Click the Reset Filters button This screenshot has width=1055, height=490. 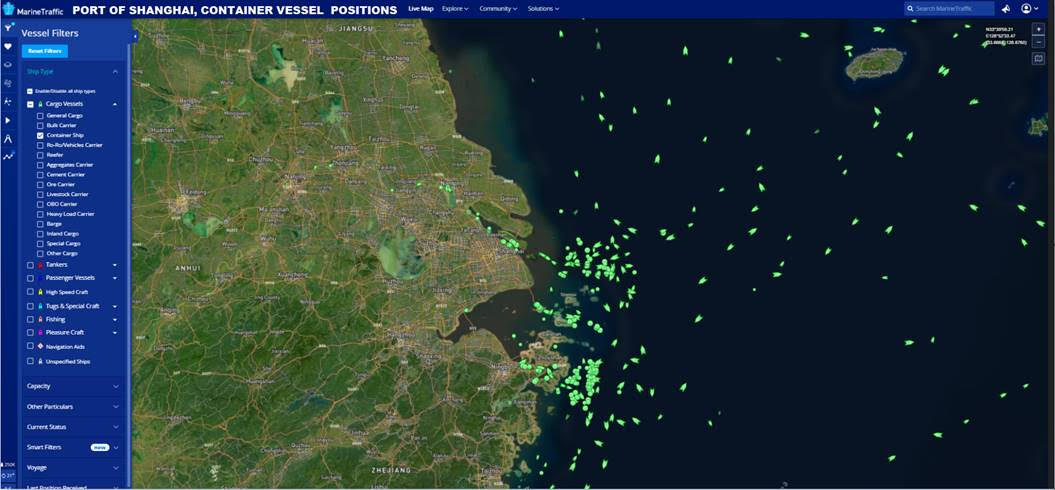(x=45, y=51)
